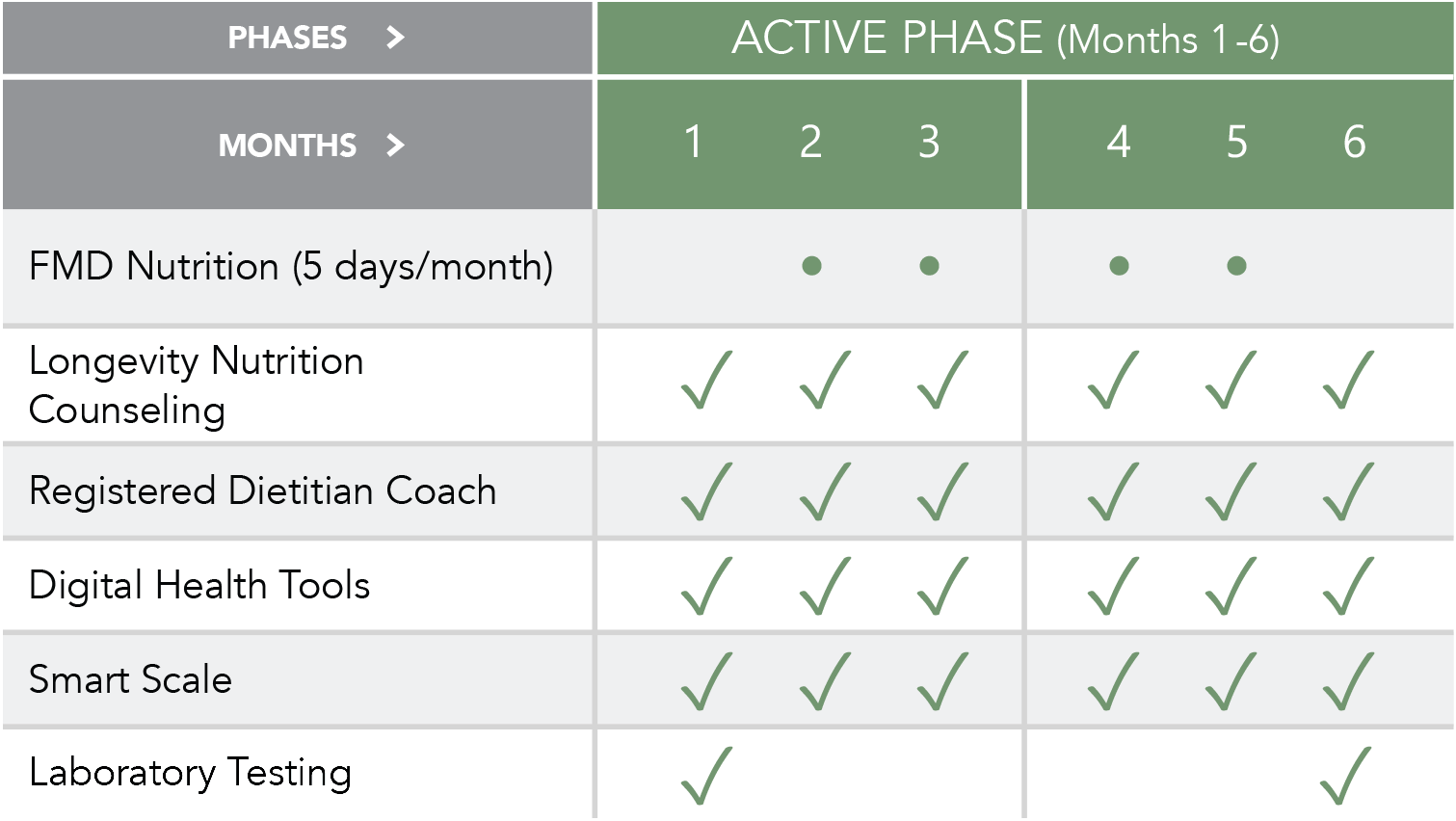Select the FMD Nutrition dot for month 3
This screenshot has width=1456, height=821.
click(x=929, y=266)
